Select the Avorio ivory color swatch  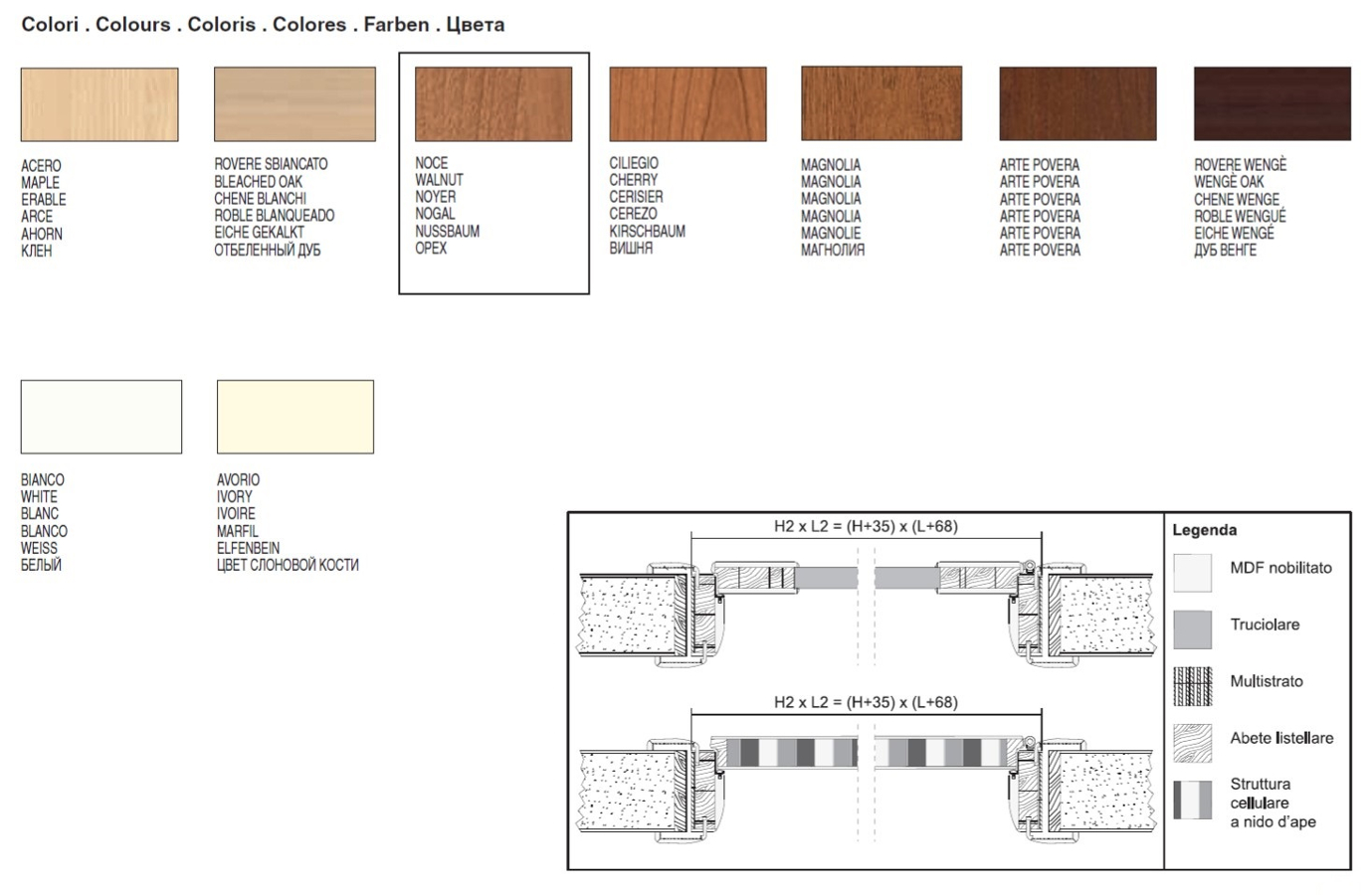tap(295, 417)
